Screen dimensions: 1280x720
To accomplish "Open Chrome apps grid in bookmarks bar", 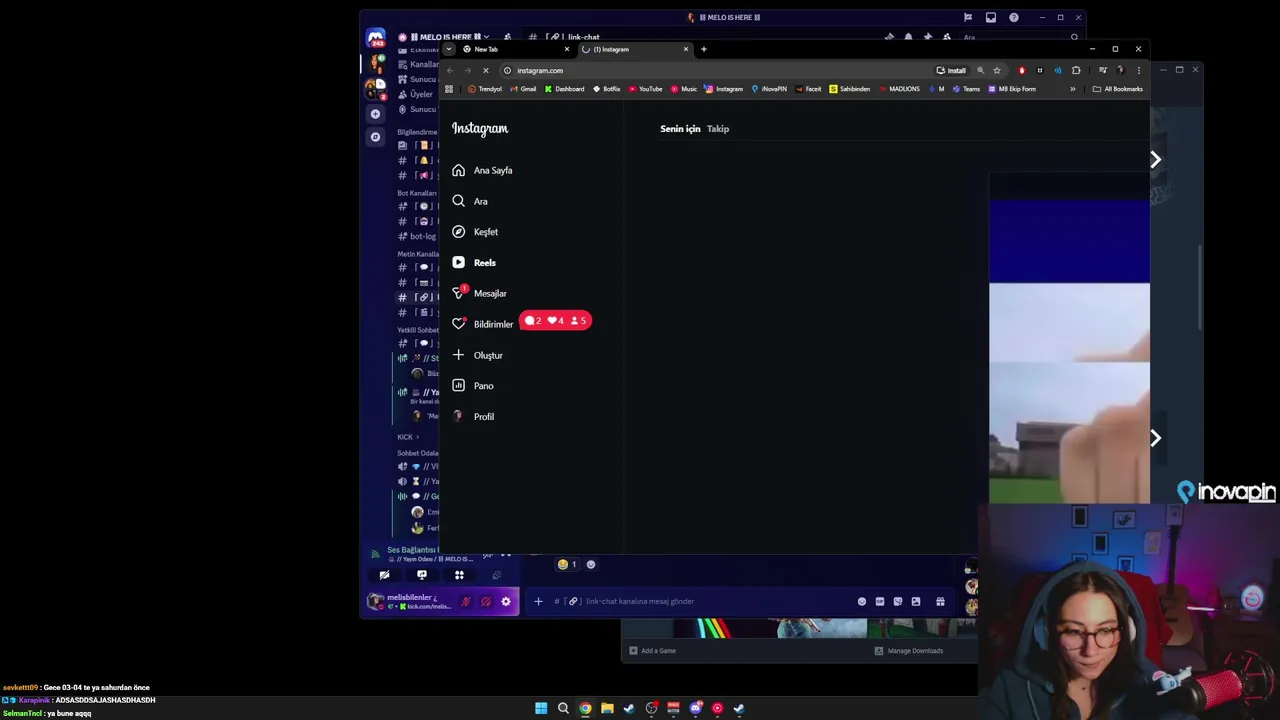I will click(x=449, y=89).
